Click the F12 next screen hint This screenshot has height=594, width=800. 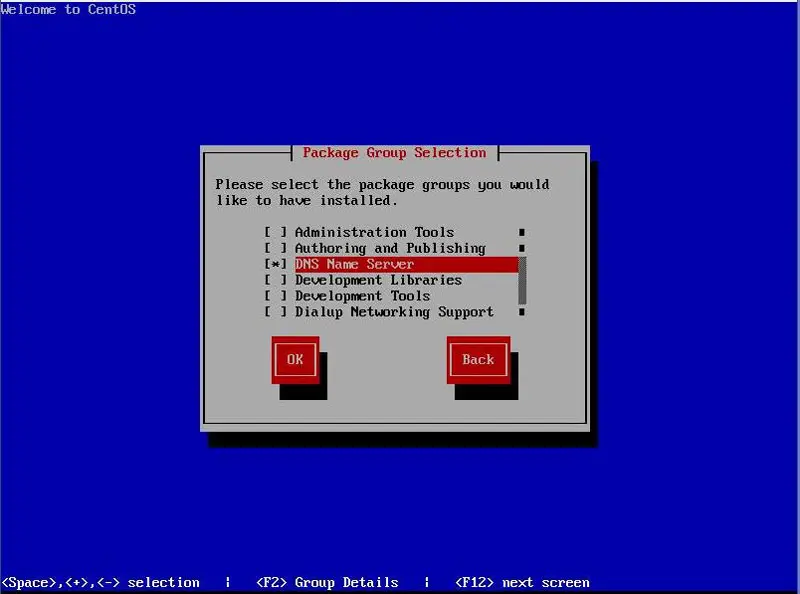coord(522,582)
